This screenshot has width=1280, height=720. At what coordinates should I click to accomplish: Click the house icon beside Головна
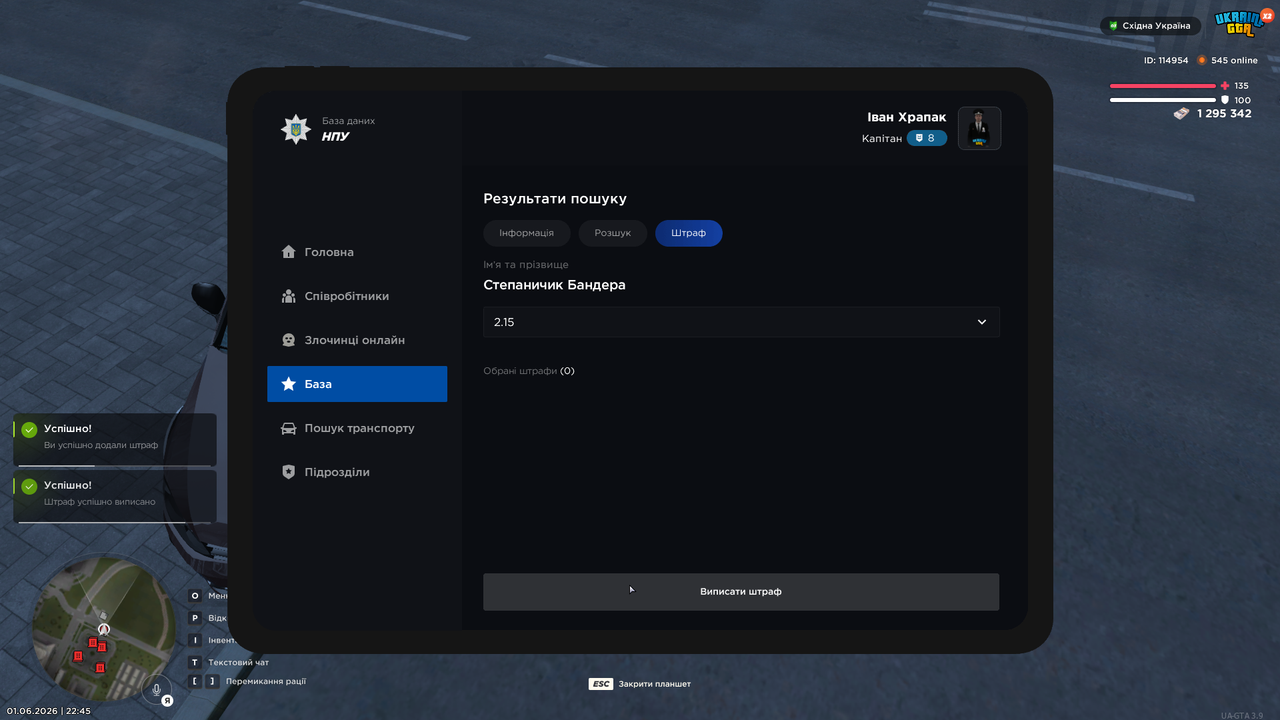coord(288,252)
